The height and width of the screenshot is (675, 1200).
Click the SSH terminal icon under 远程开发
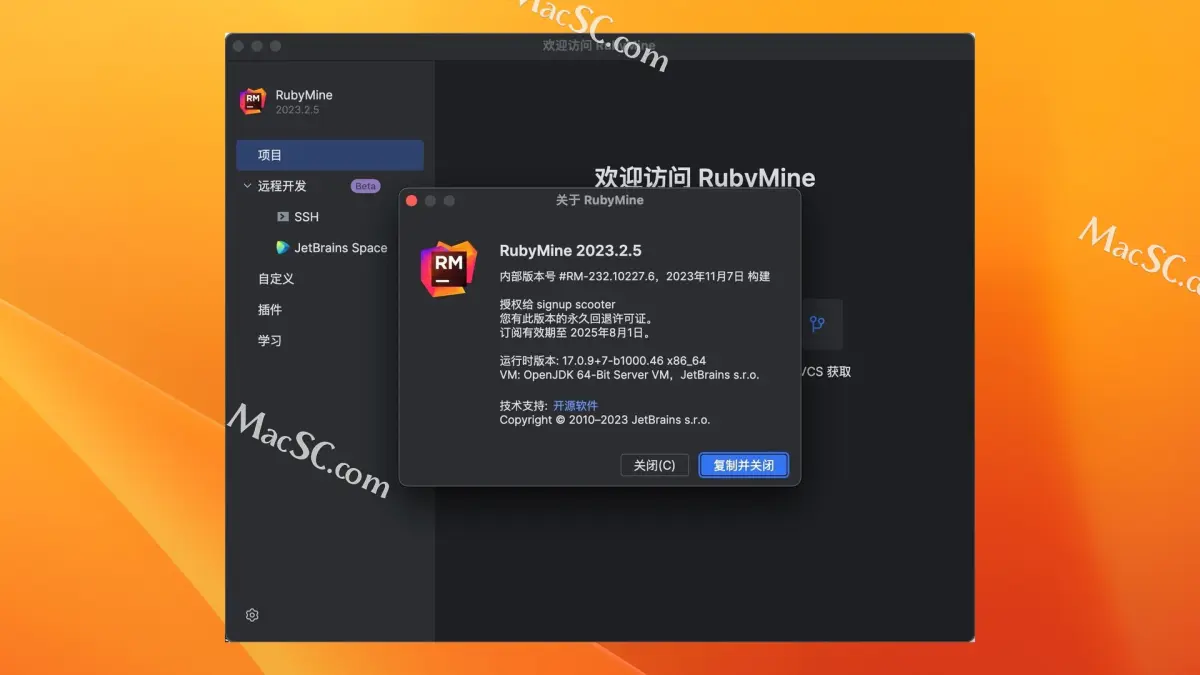[x=284, y=217]
